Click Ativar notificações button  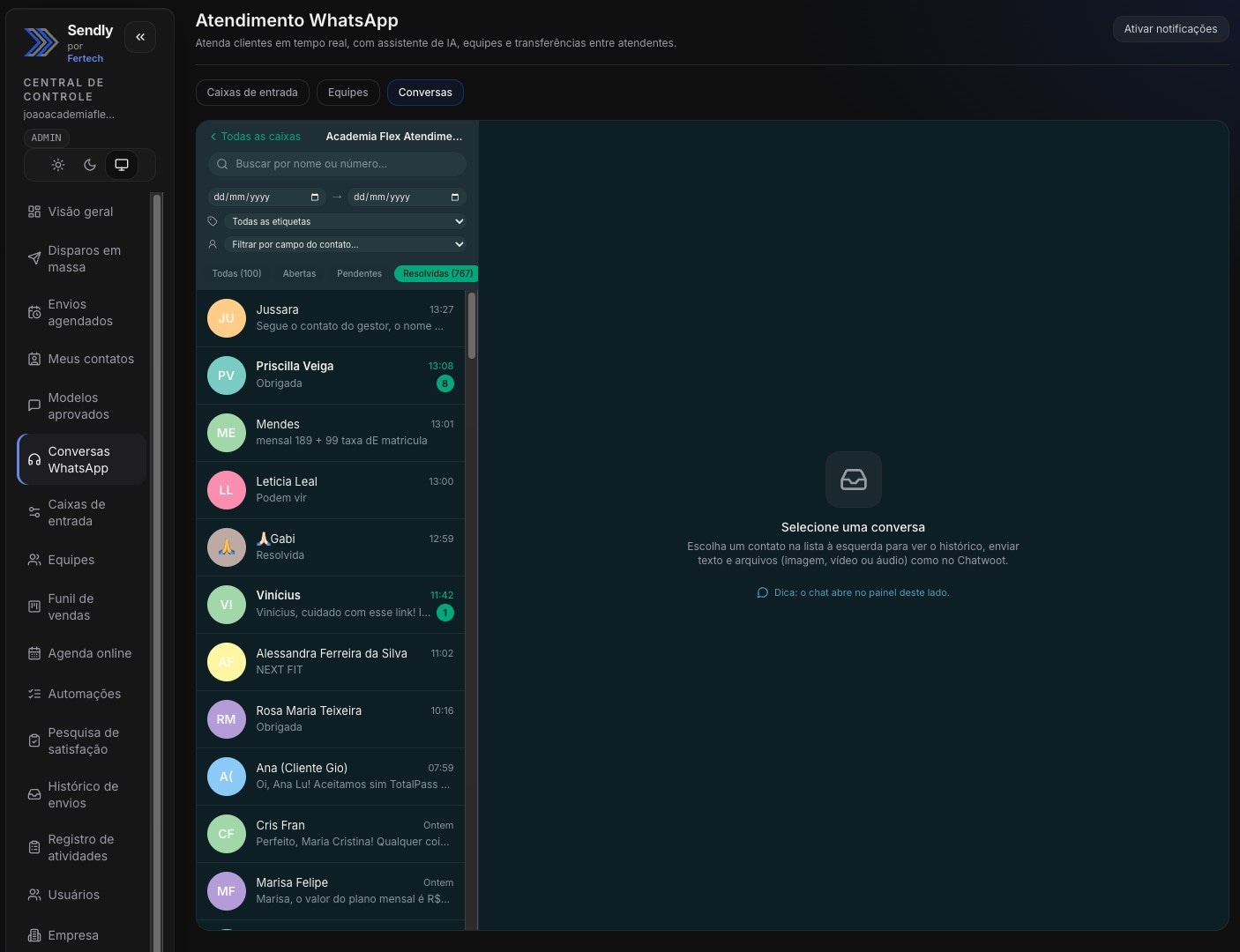(x=1170, y=29)
